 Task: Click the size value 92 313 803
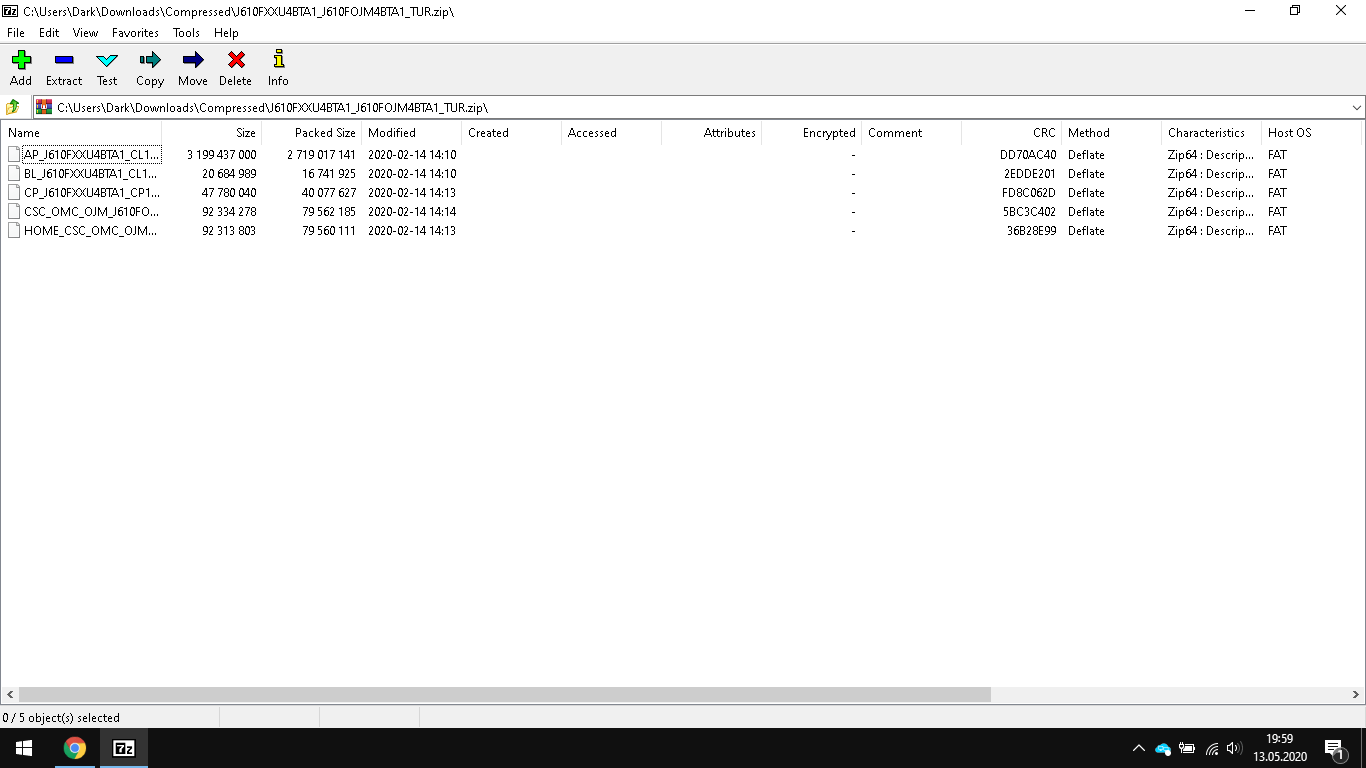click(229, 231)
